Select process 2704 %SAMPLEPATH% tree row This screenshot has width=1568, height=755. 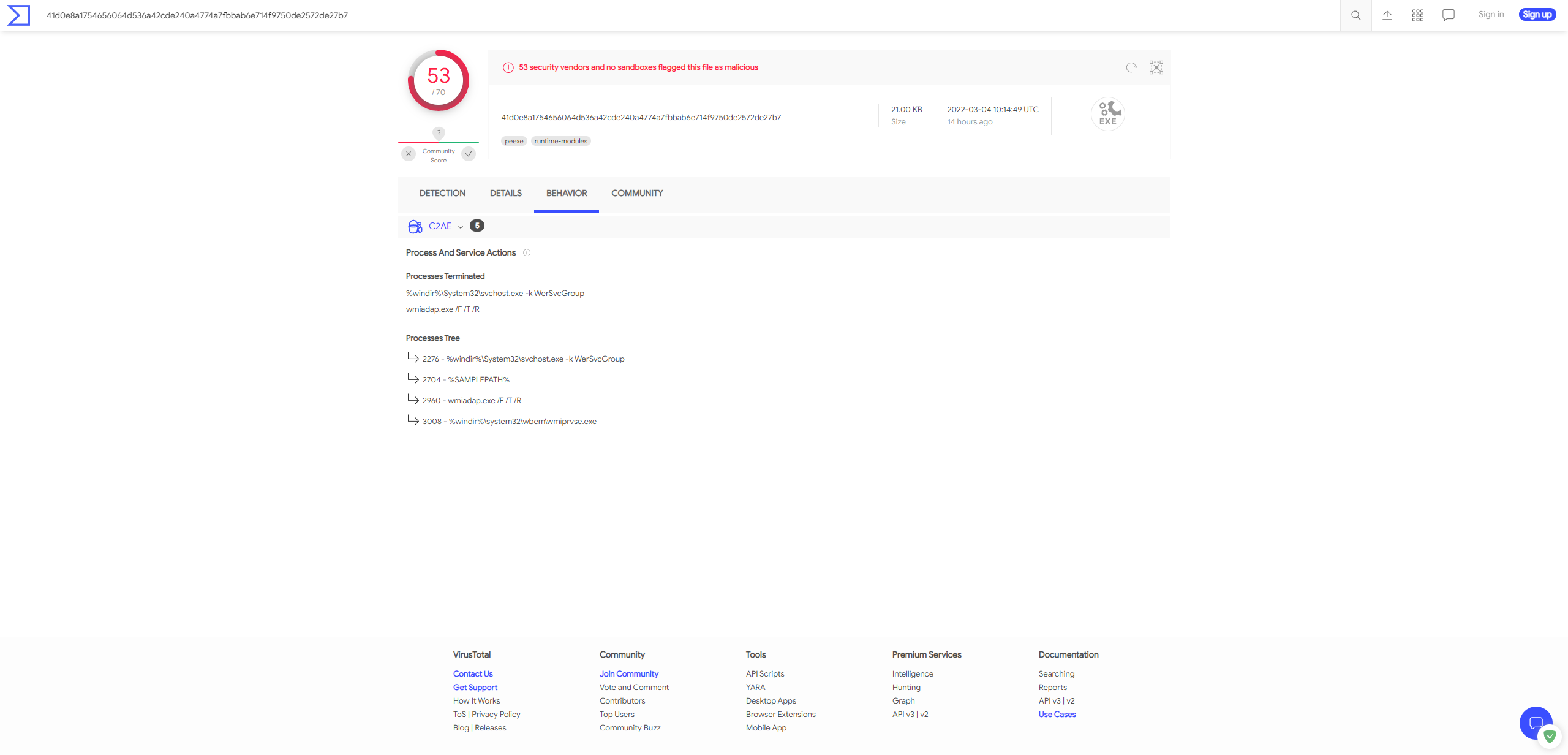(466, 380)
